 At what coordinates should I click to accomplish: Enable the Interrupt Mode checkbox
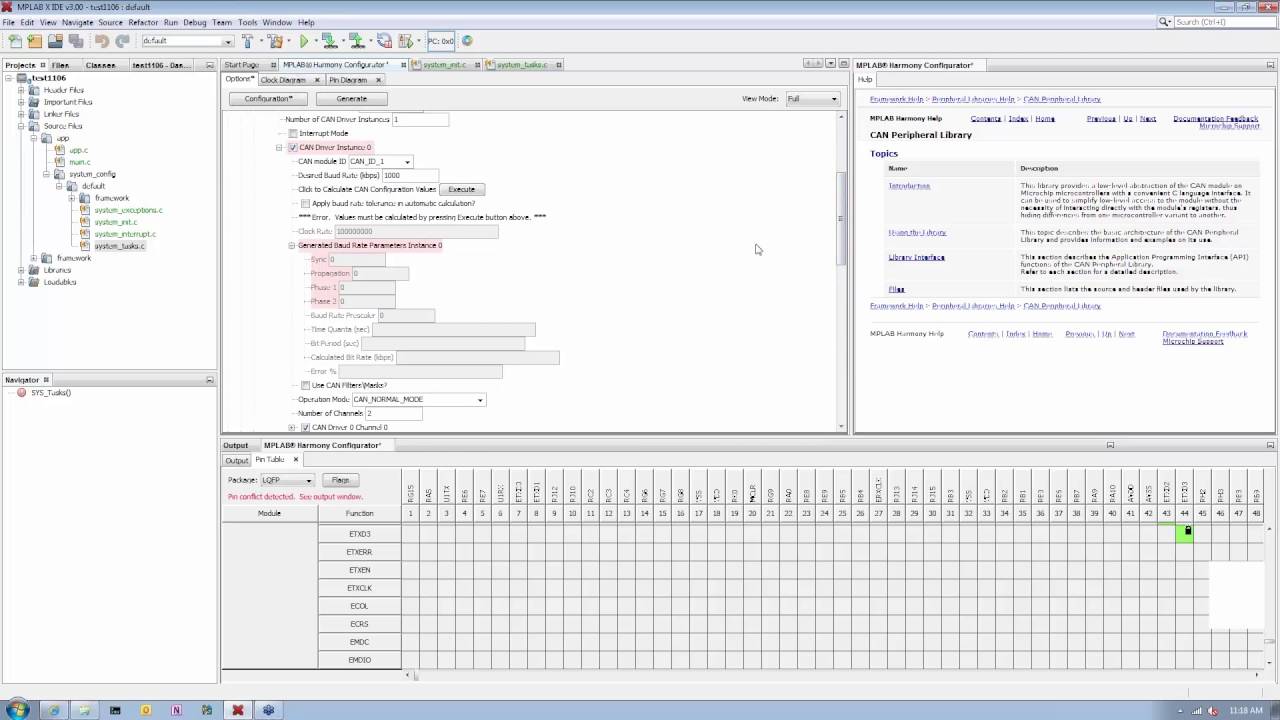click(293, 133)
